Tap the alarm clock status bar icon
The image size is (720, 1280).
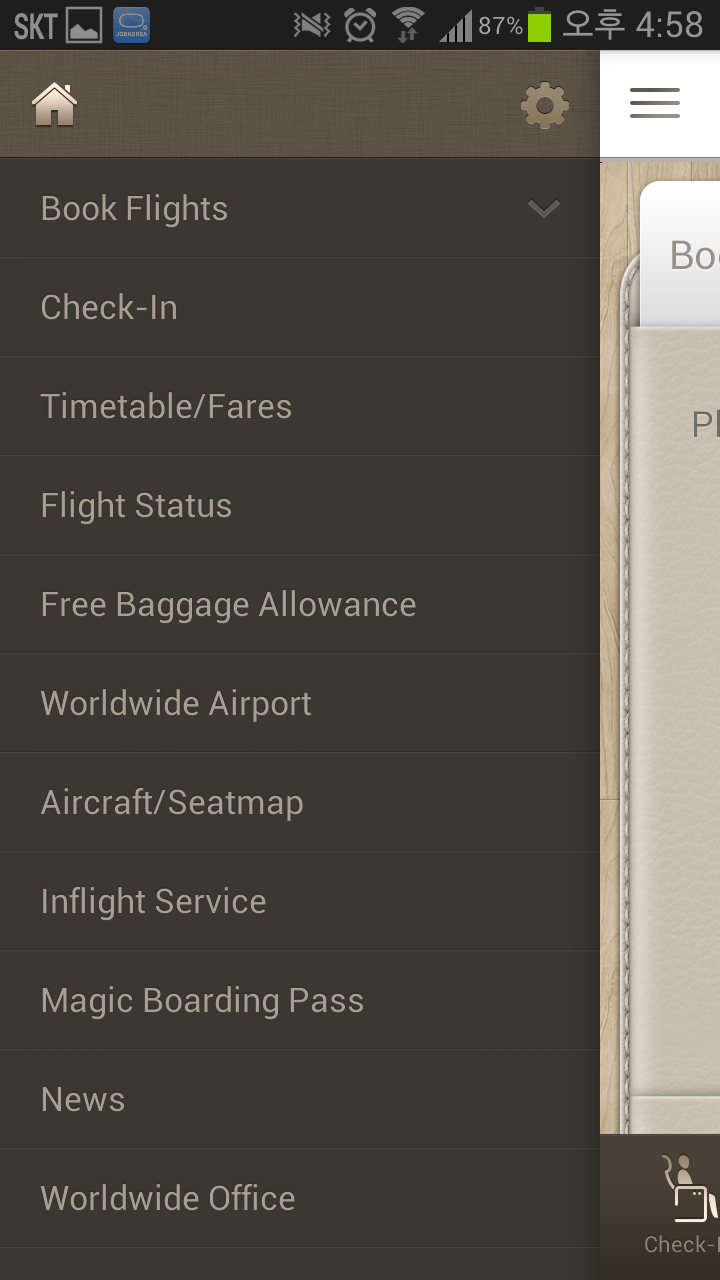[x=360, y=24]
